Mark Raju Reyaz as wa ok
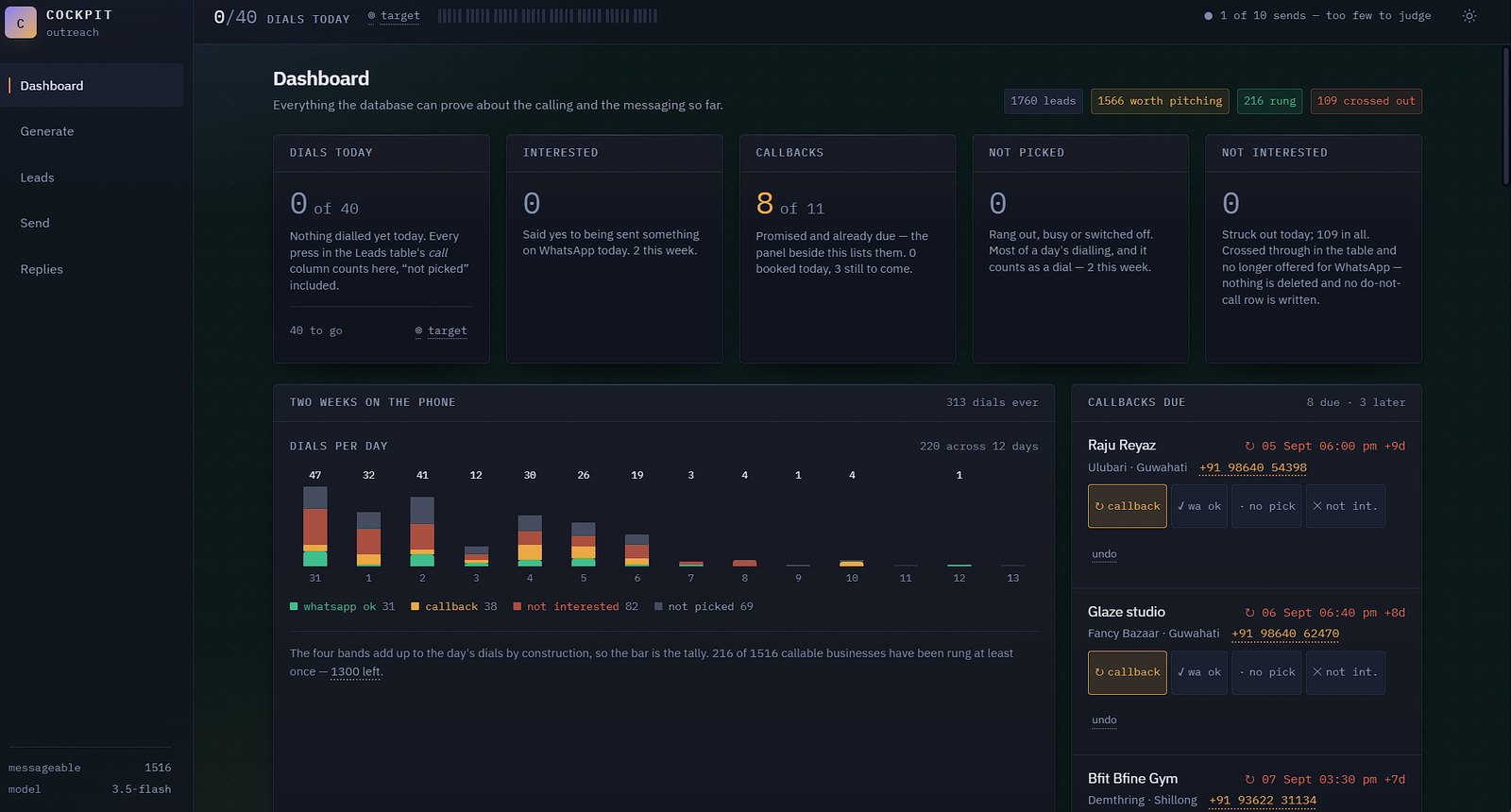This screenshot has width=1511, height=812. pos(1199,506)
